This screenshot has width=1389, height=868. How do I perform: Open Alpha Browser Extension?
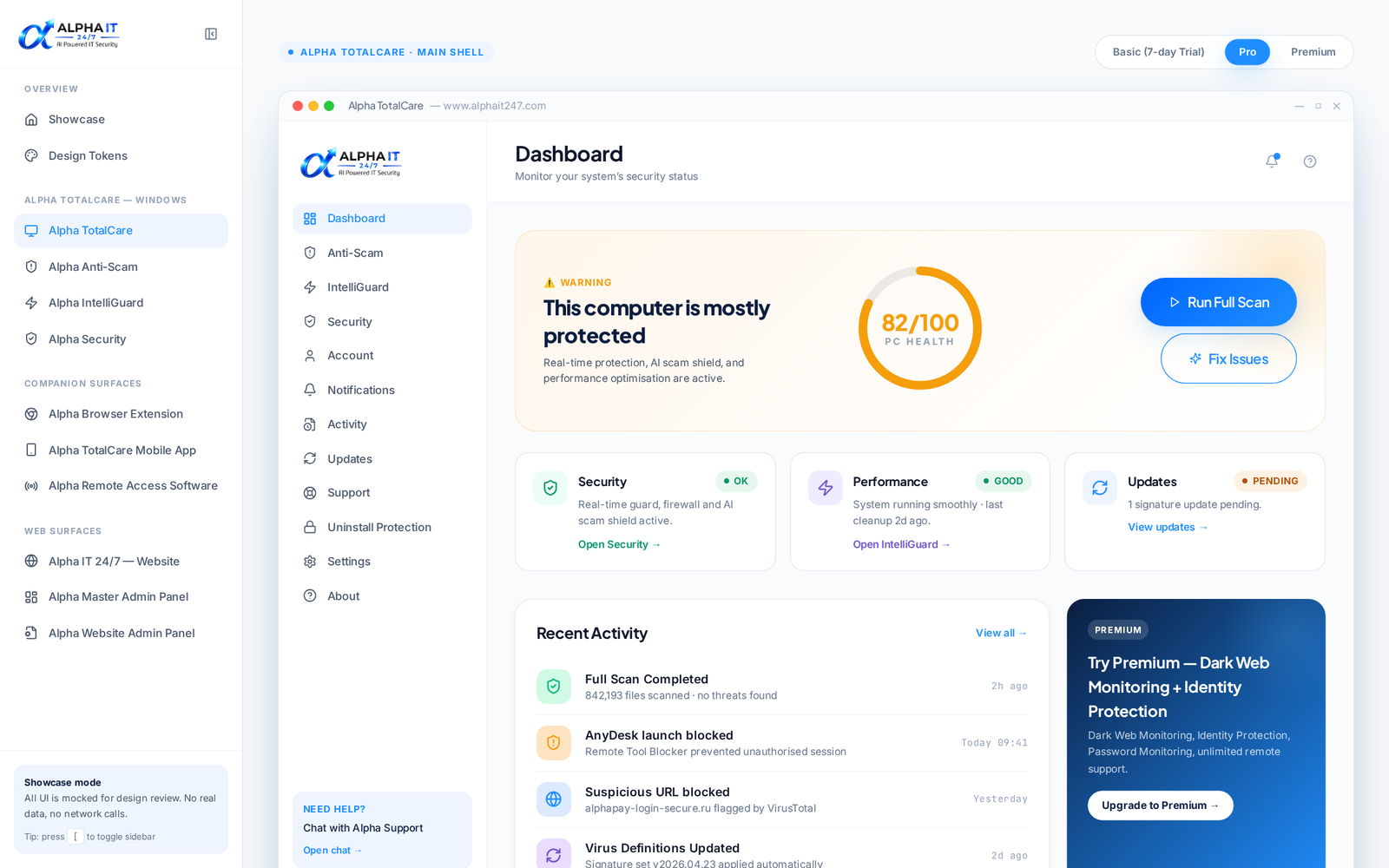click(x=121, y=414)
